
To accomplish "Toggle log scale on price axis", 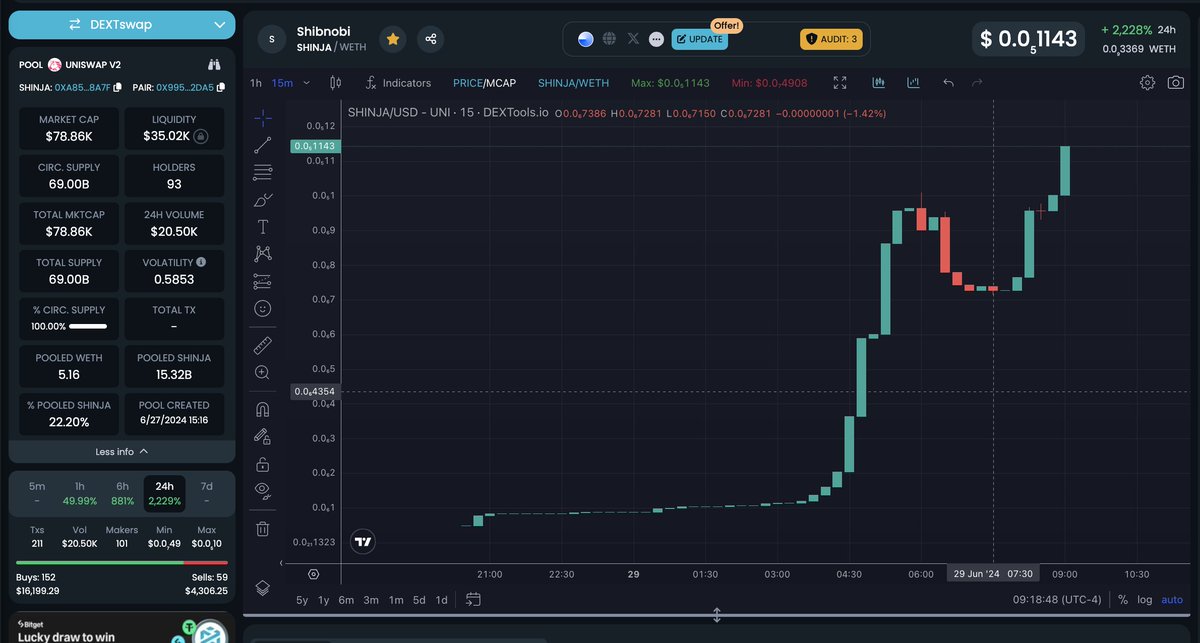I will point(1145,600).
